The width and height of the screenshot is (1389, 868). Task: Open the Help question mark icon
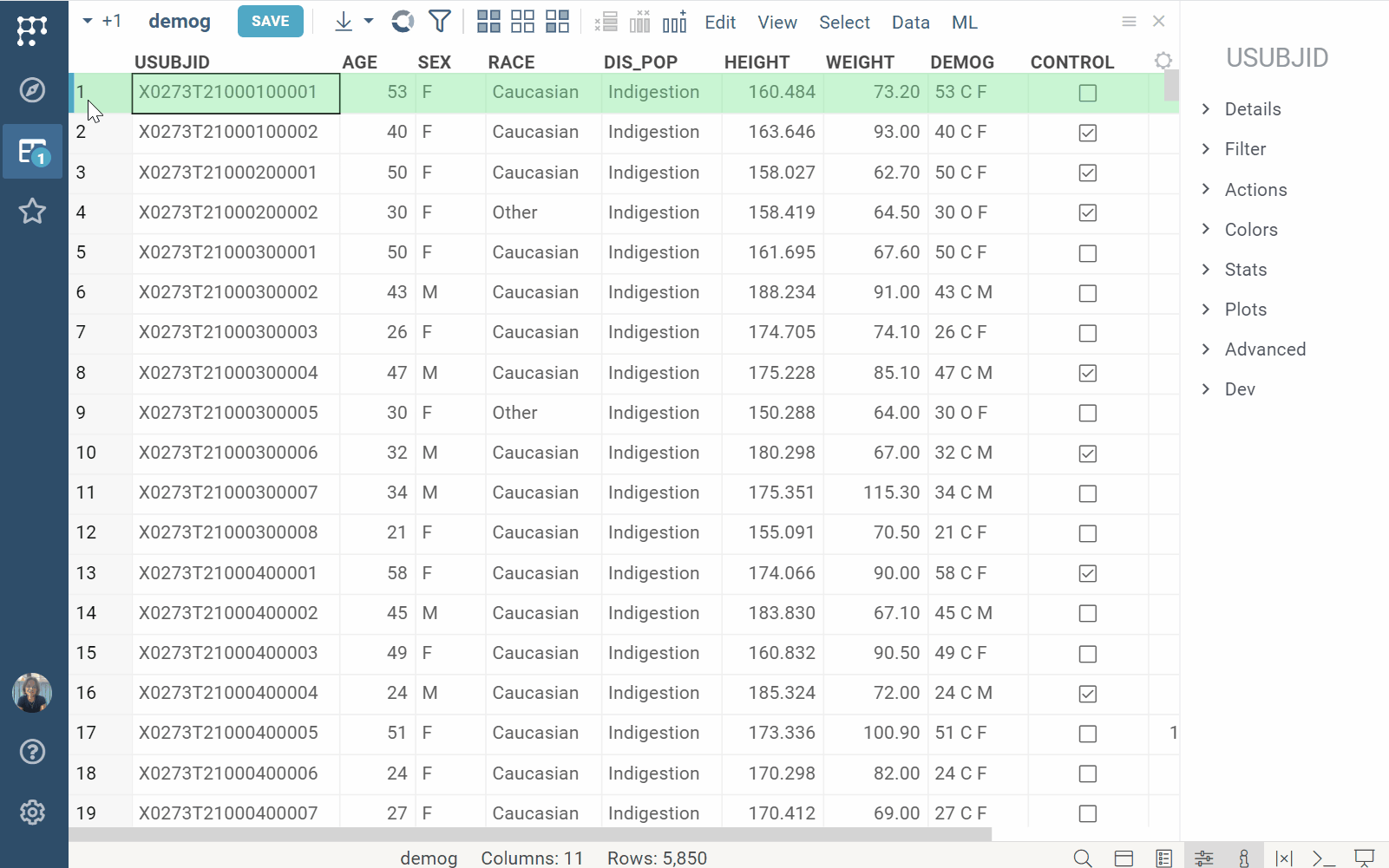tap(32, 752)
